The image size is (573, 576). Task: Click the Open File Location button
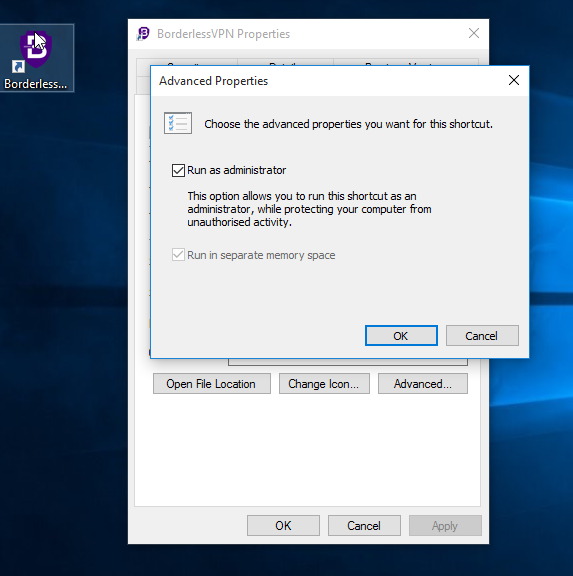pos(212,384)
